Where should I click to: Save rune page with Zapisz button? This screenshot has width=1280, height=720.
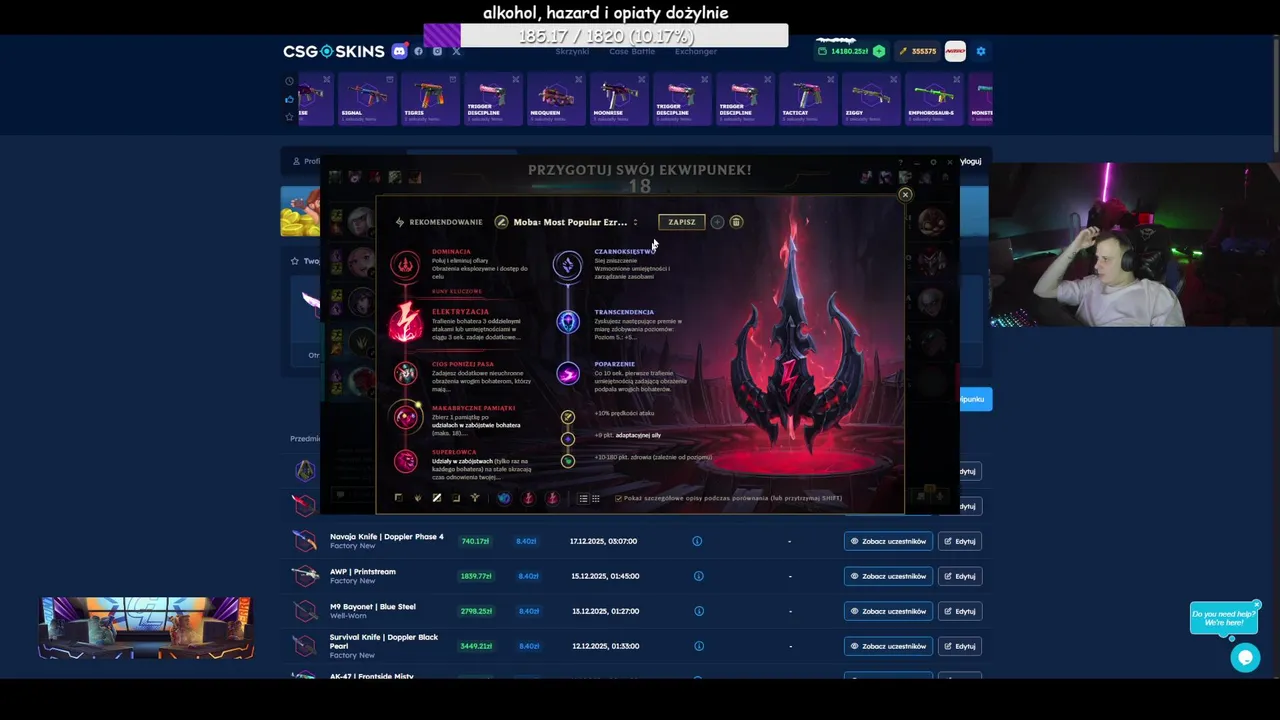pos(682,222)
